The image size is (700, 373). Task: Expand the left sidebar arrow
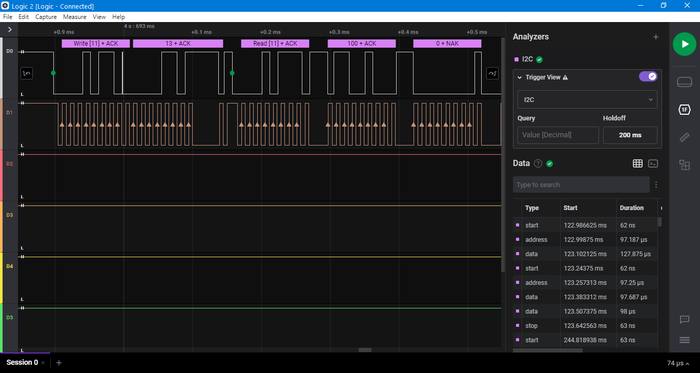tap(9, 29)
